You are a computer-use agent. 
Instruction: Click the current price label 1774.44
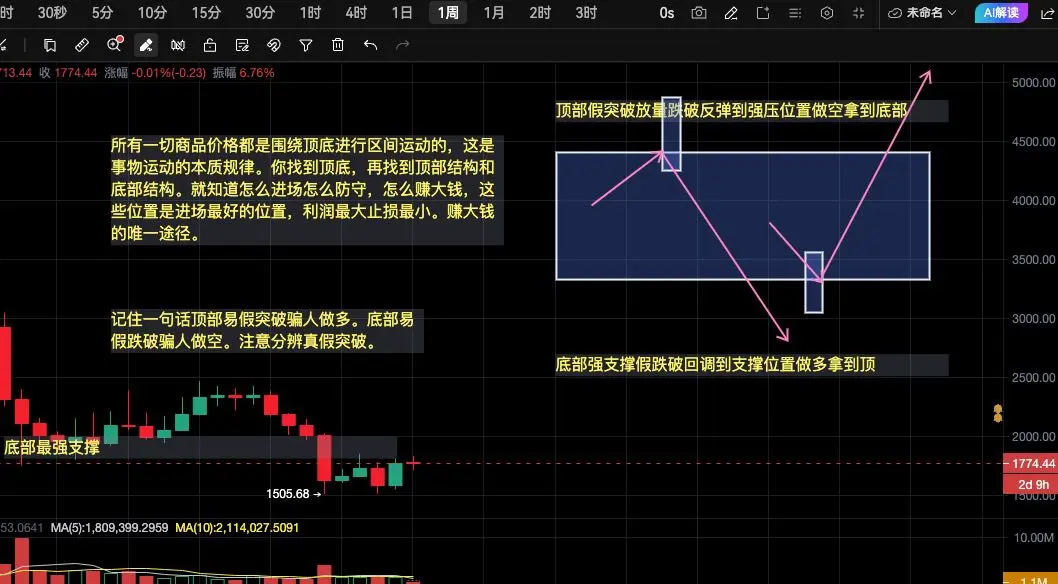[1030, 463]
